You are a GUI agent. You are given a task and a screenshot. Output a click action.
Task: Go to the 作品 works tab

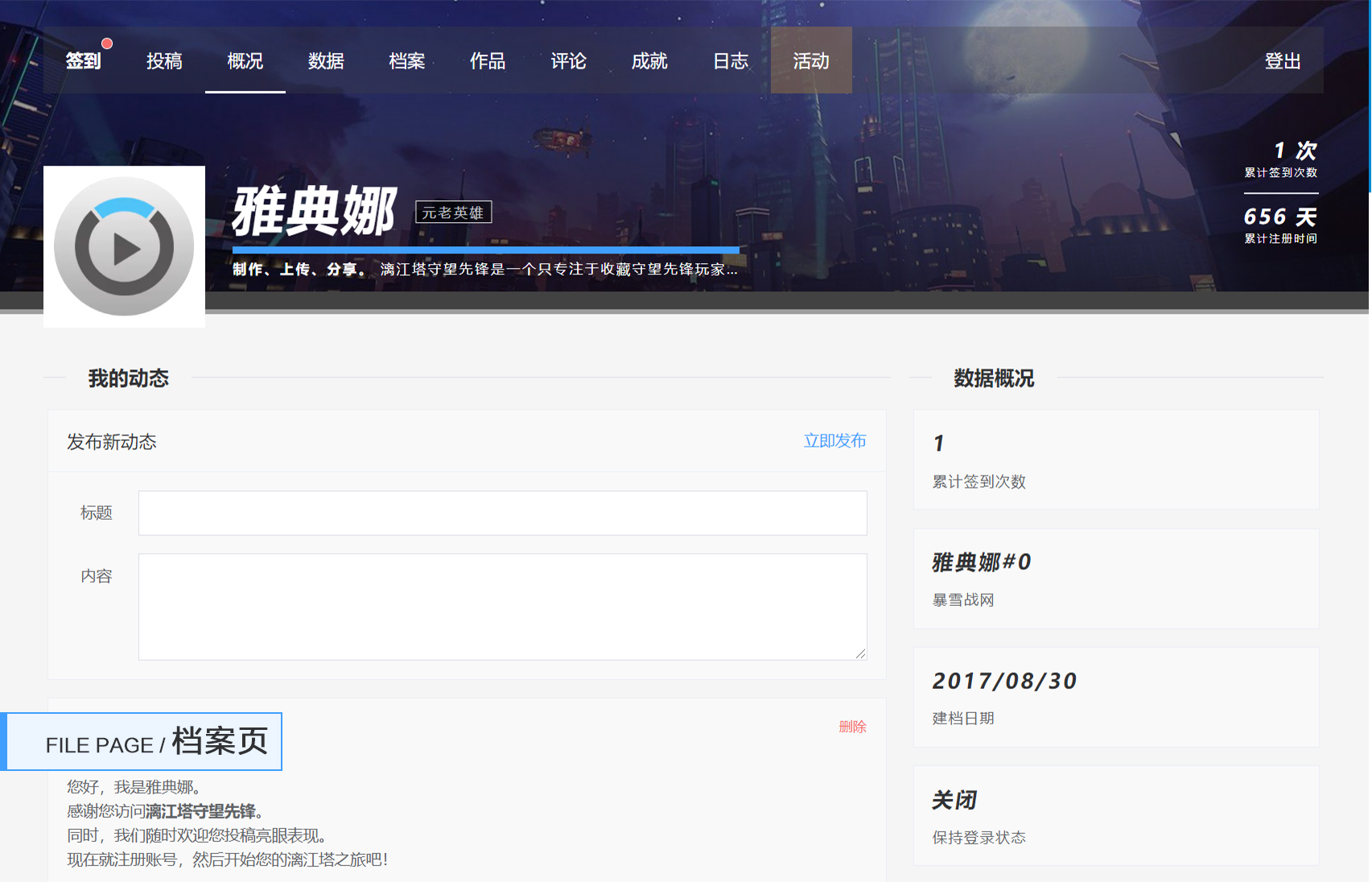[488, 61]
